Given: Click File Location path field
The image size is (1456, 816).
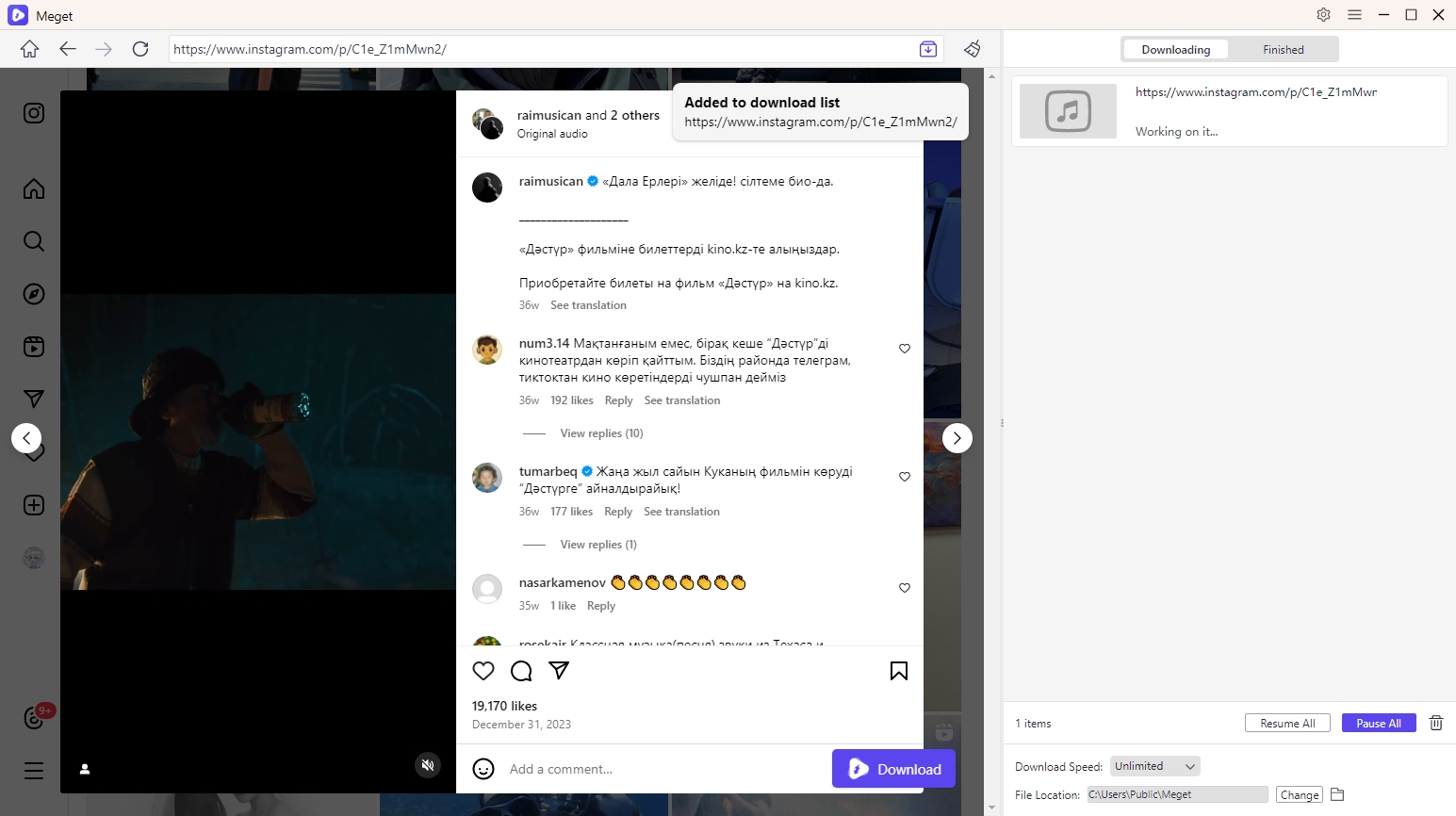Looking at the screenshot, I should [1177, 794].
